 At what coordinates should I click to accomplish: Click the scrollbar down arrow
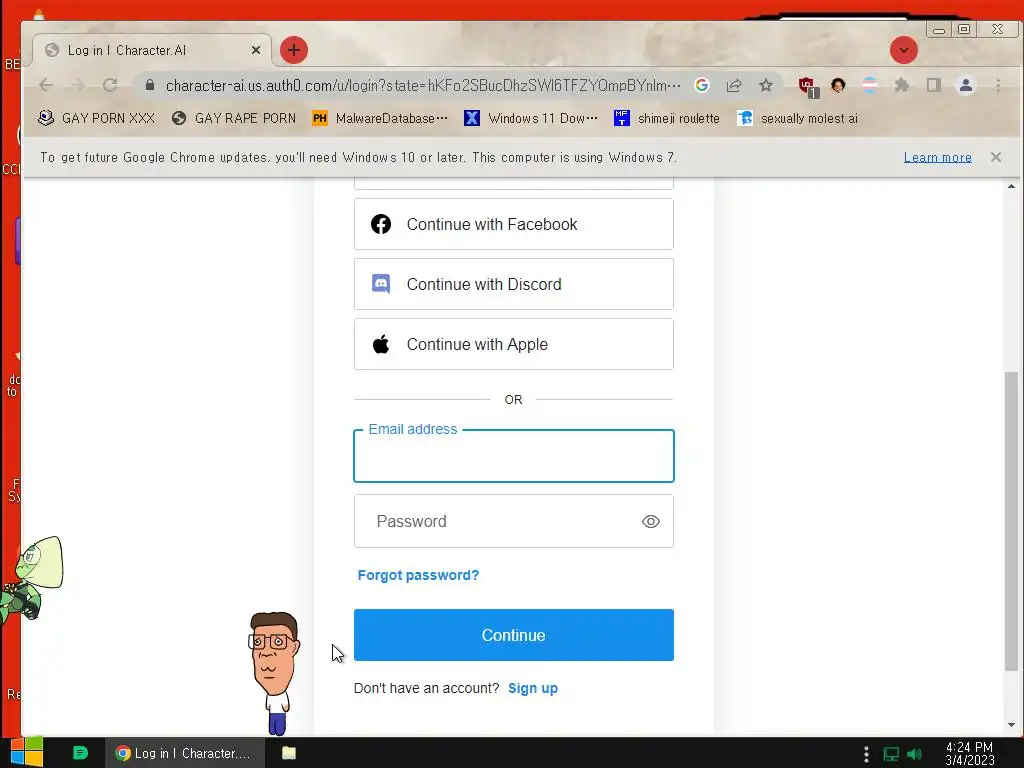click(x=1011, y=725)
